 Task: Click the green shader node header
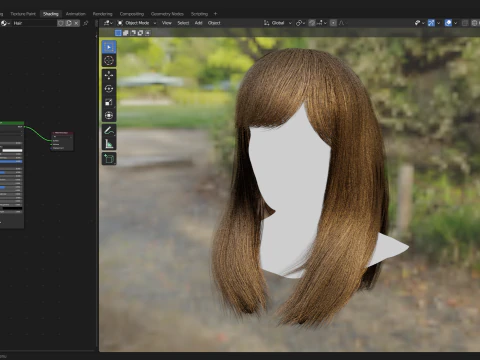coord(12,123)
